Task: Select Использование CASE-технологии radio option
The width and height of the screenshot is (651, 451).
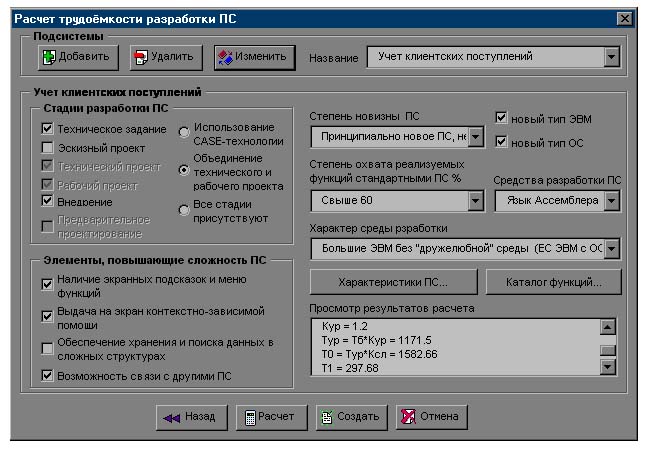Action: coord(183,133)
